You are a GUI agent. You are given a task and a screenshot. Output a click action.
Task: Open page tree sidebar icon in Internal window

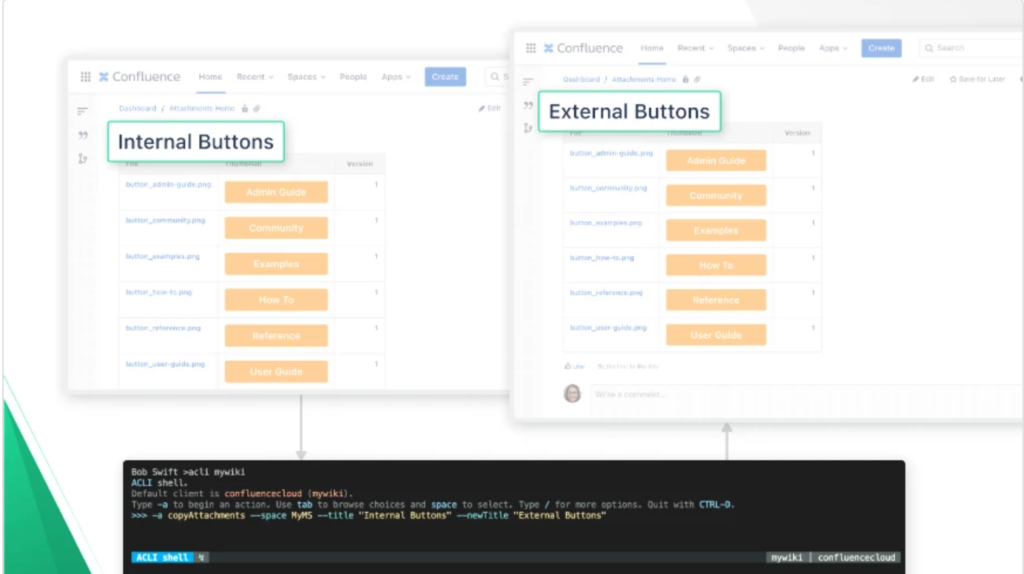point(82,111)
